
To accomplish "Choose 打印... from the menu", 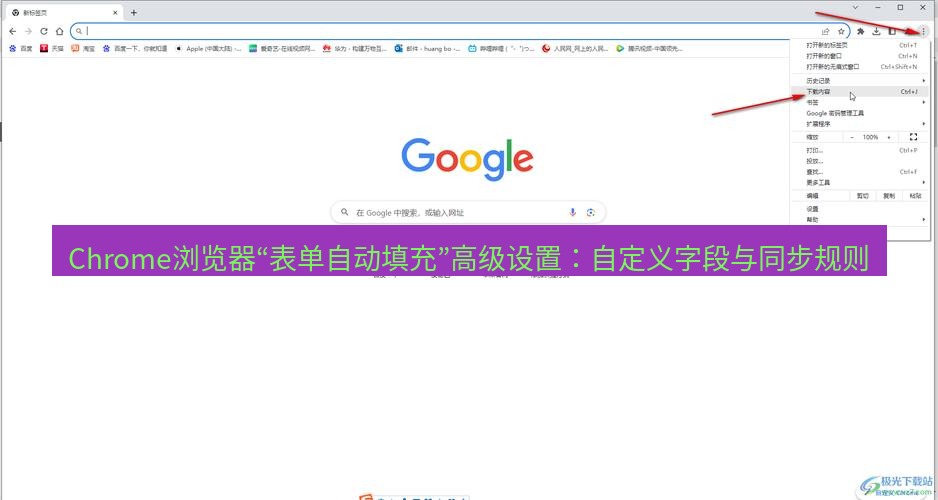I will point(861,151).
